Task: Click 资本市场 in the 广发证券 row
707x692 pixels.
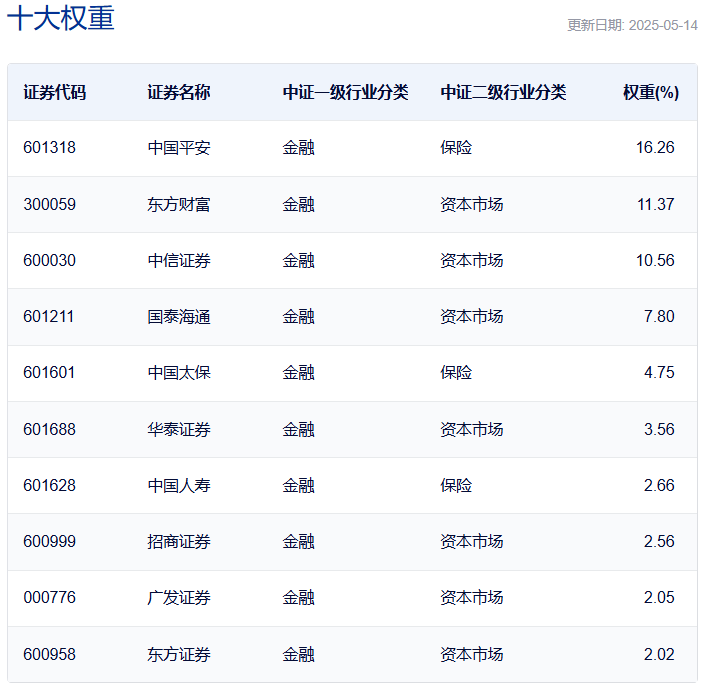Action: pos(472,598)
